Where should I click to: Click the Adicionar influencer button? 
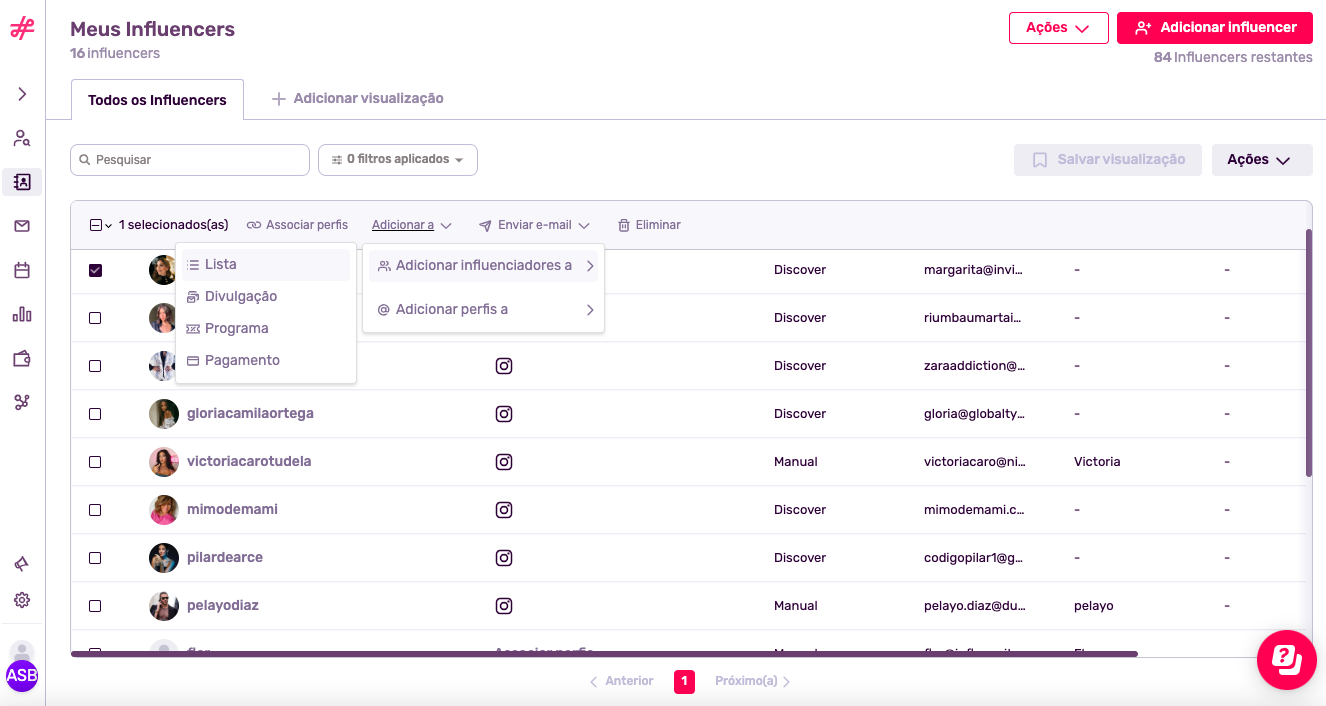1214,28
